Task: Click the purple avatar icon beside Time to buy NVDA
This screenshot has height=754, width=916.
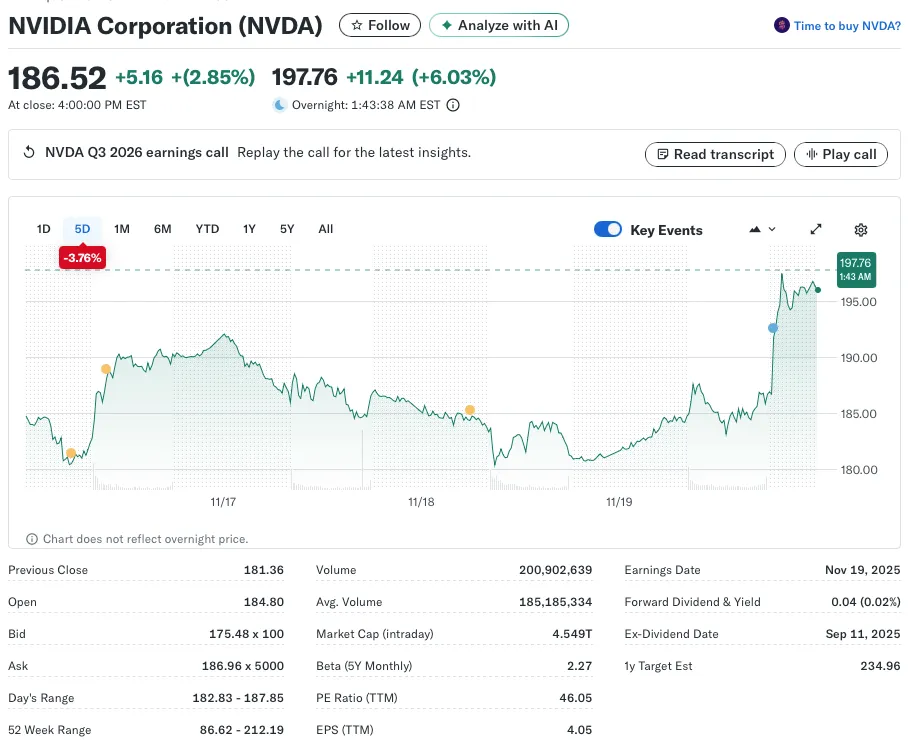Action: click(782, 26)
